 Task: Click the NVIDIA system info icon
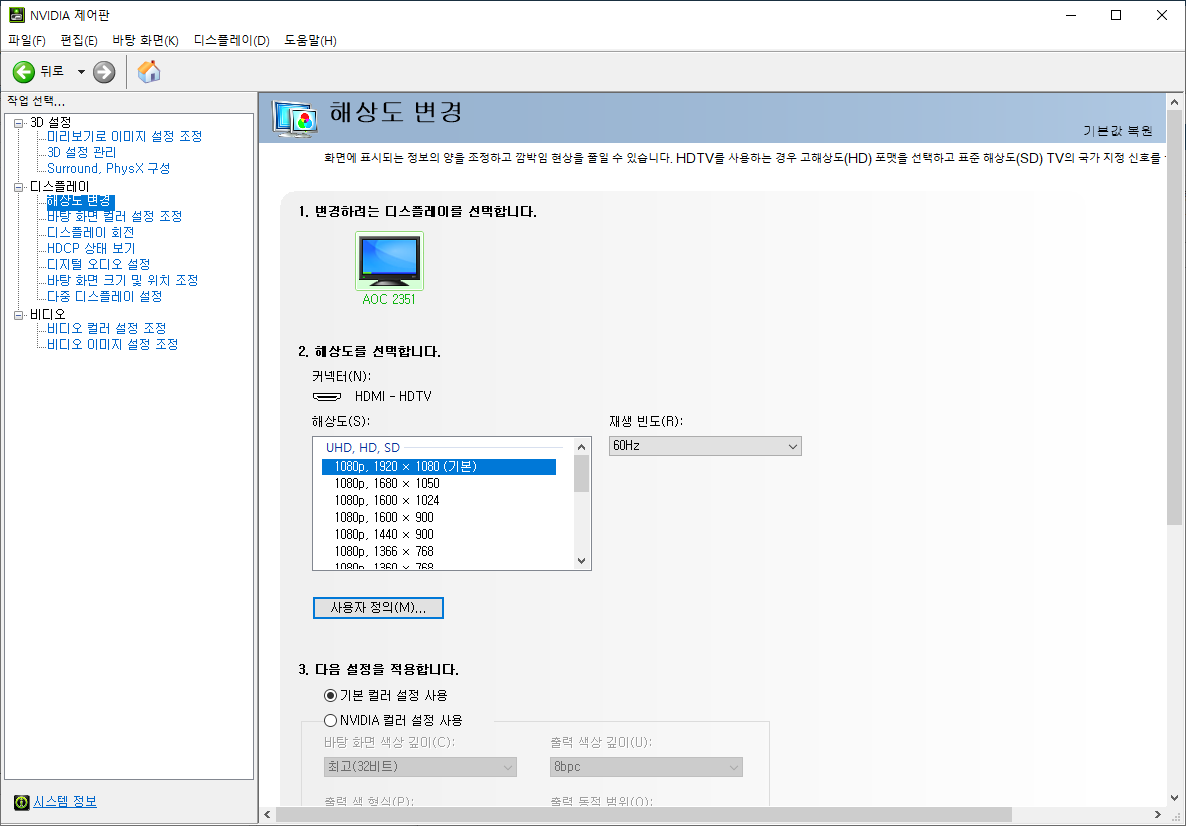coord(22,802)
